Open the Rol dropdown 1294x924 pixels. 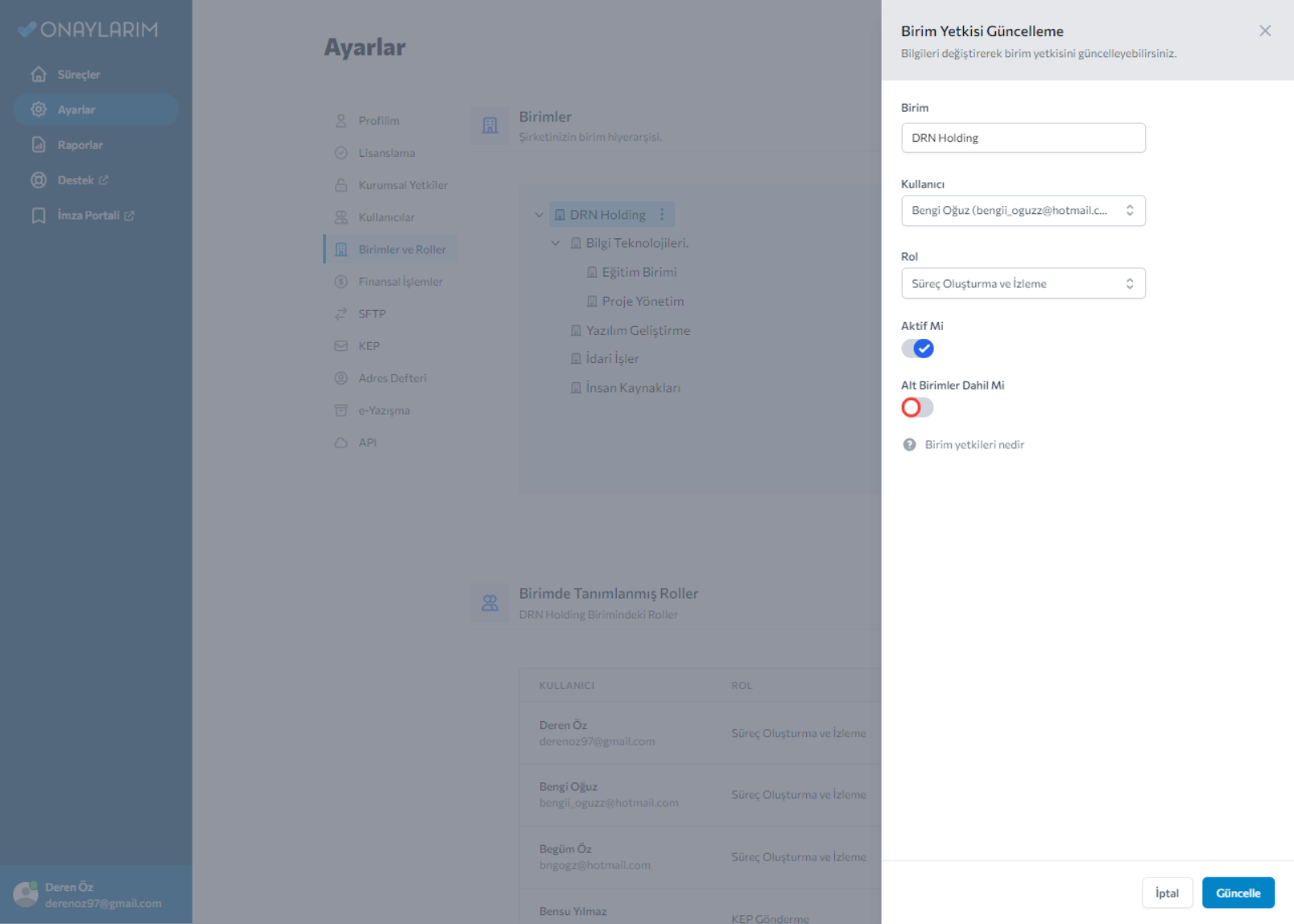point(1023,283)
